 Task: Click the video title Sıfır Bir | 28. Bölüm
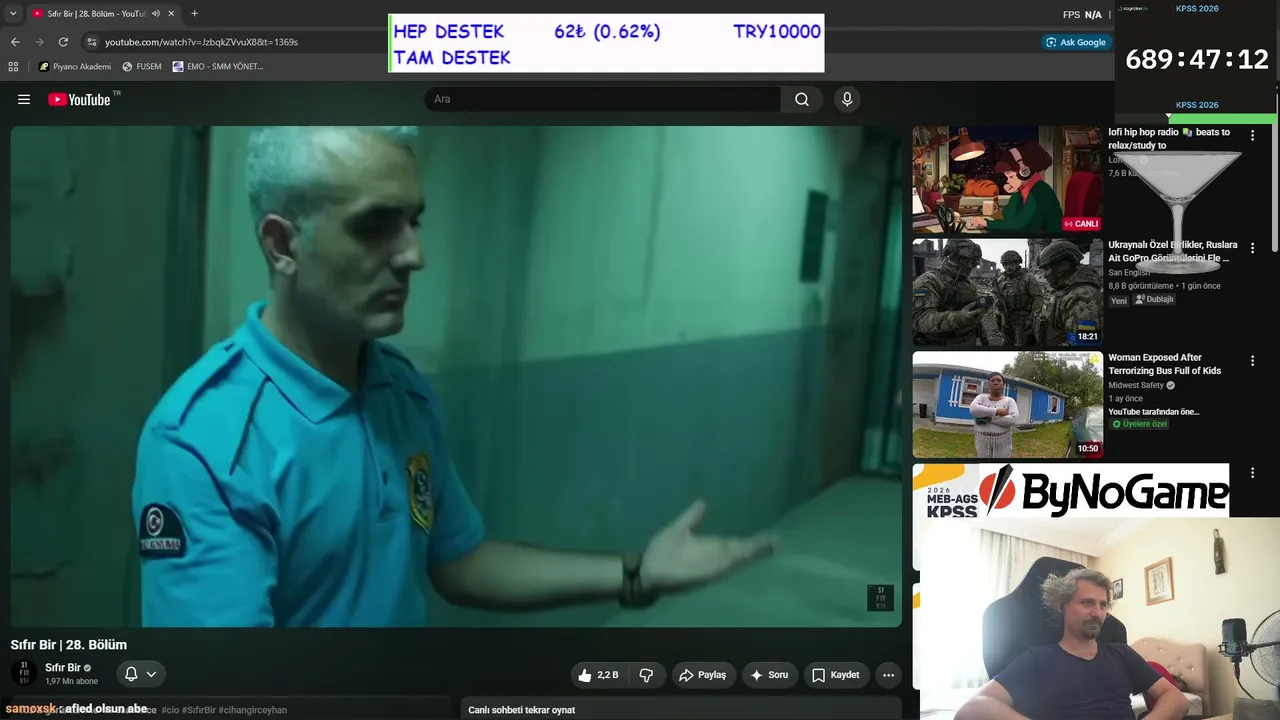coord(69,645)
